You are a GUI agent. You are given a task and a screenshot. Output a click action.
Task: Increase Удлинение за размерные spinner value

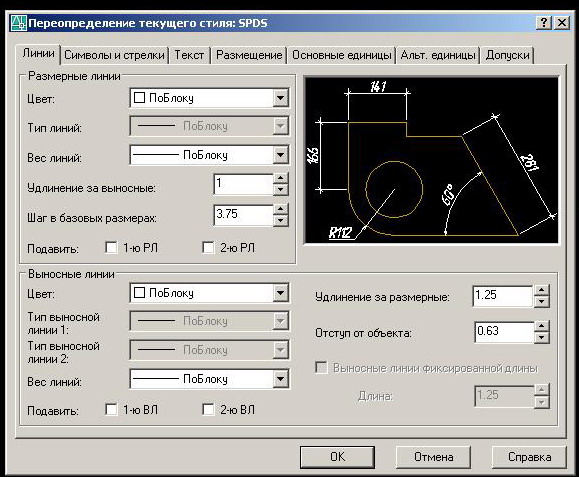coord(541,290)
